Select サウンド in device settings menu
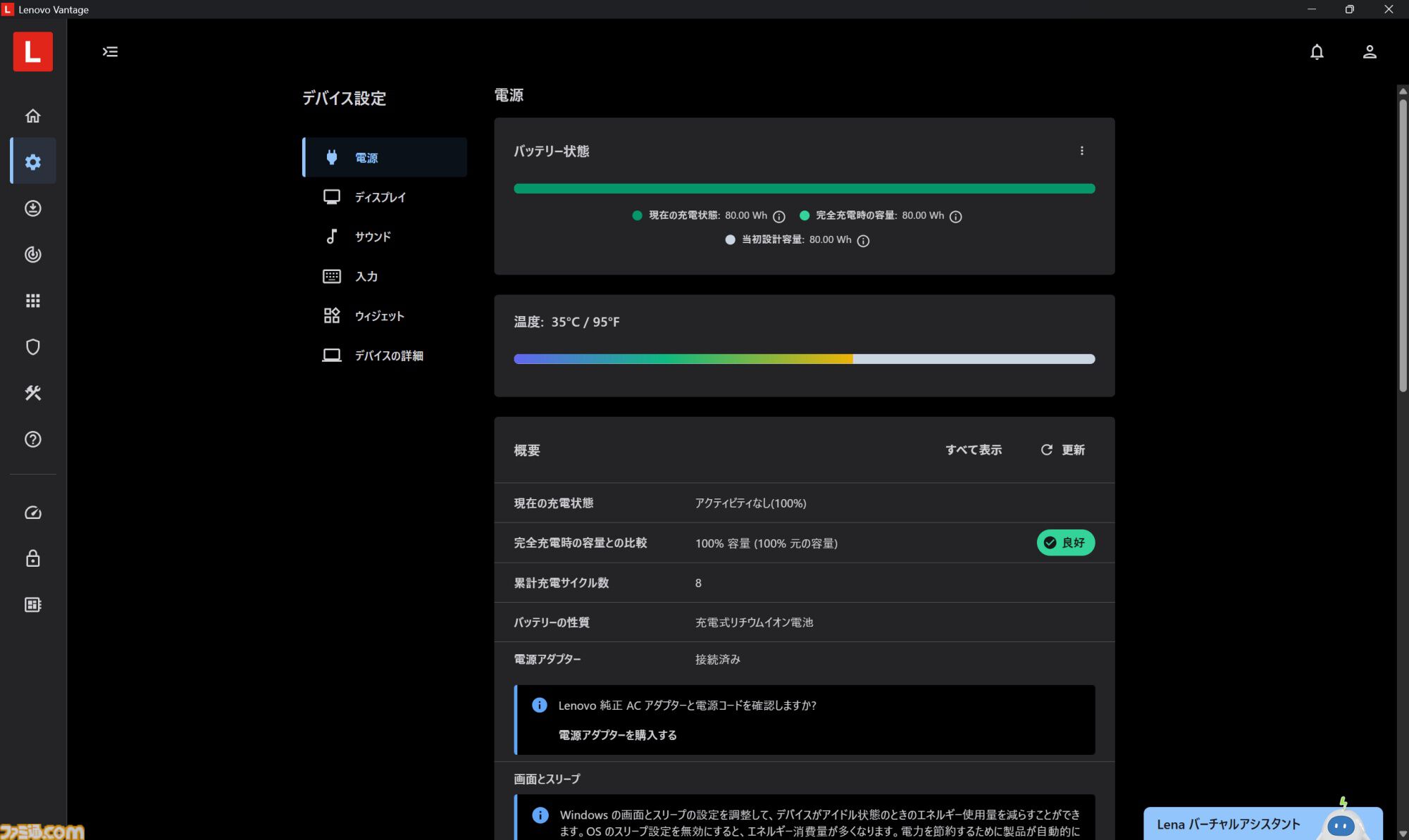 pos(385,237)
